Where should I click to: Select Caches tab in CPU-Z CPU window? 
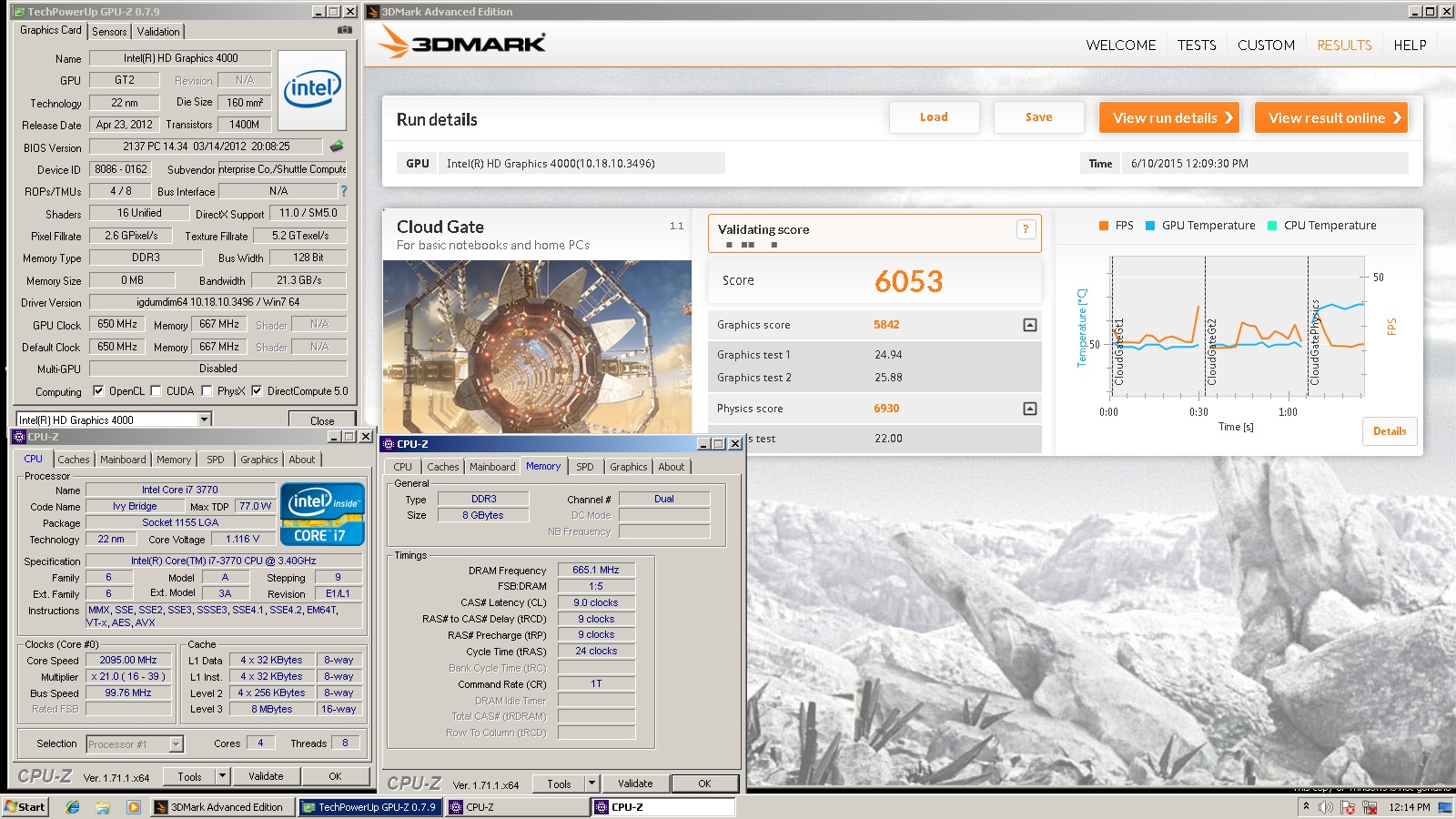tap(74, 460)
